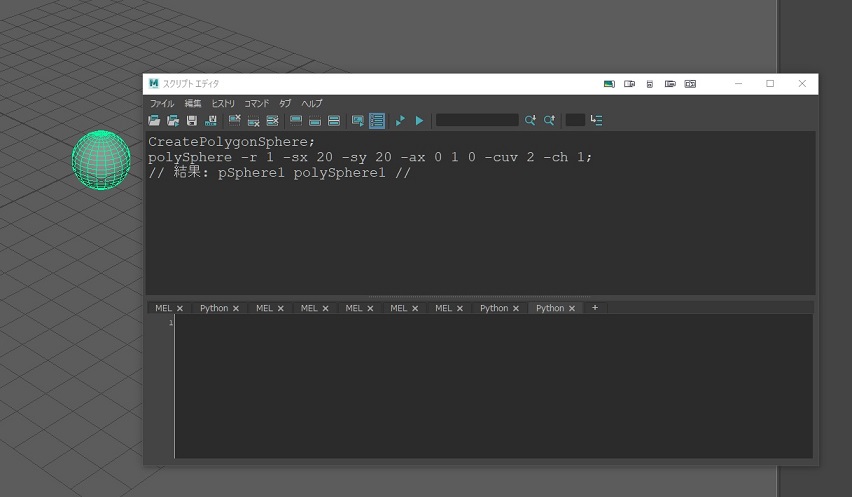
Task: Toggle the highlighted line numbers icon
Action: point(377,121)
